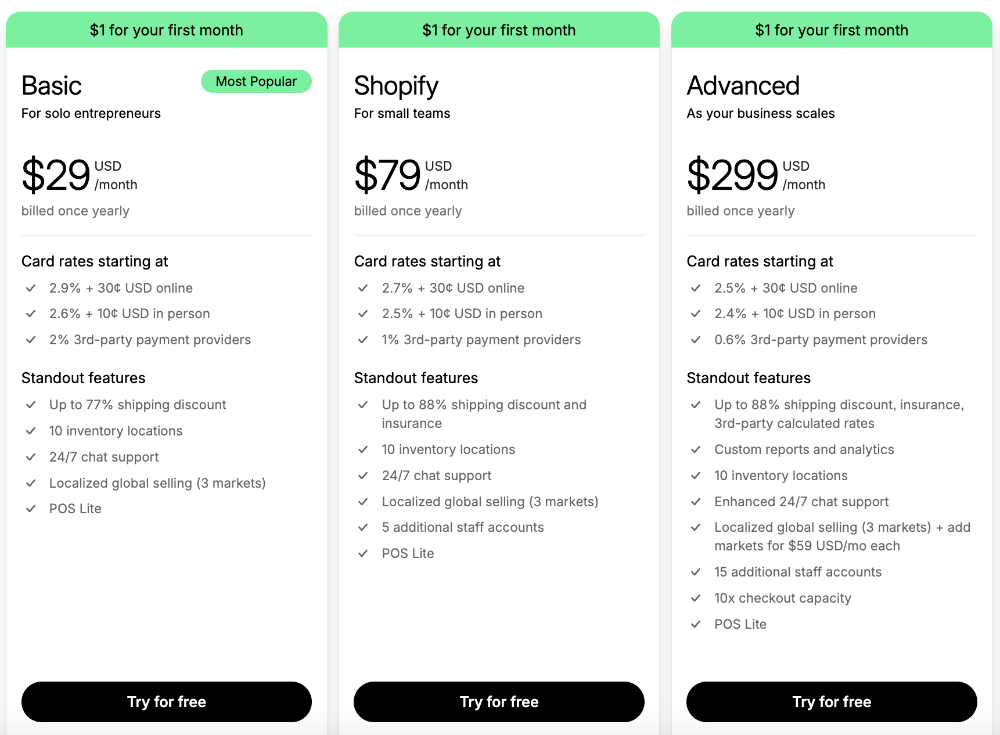Screen dimensions: 1000x735
Task: Click the Shopify plan title
Action: [396, 86]
